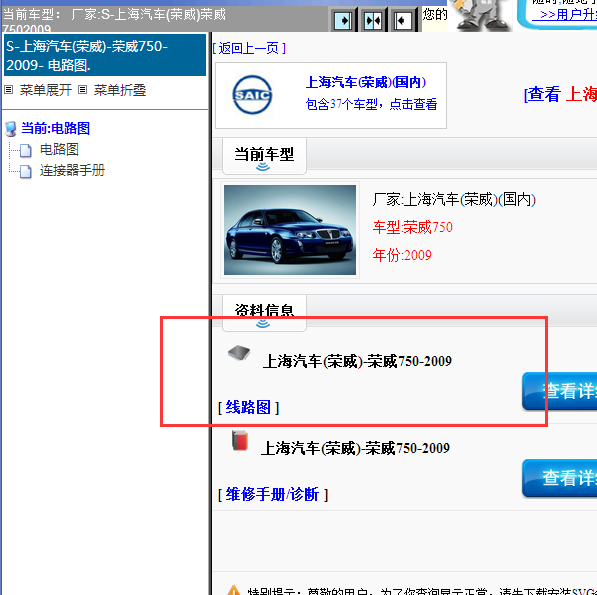Open the 连接器手册 tree item

72,170
